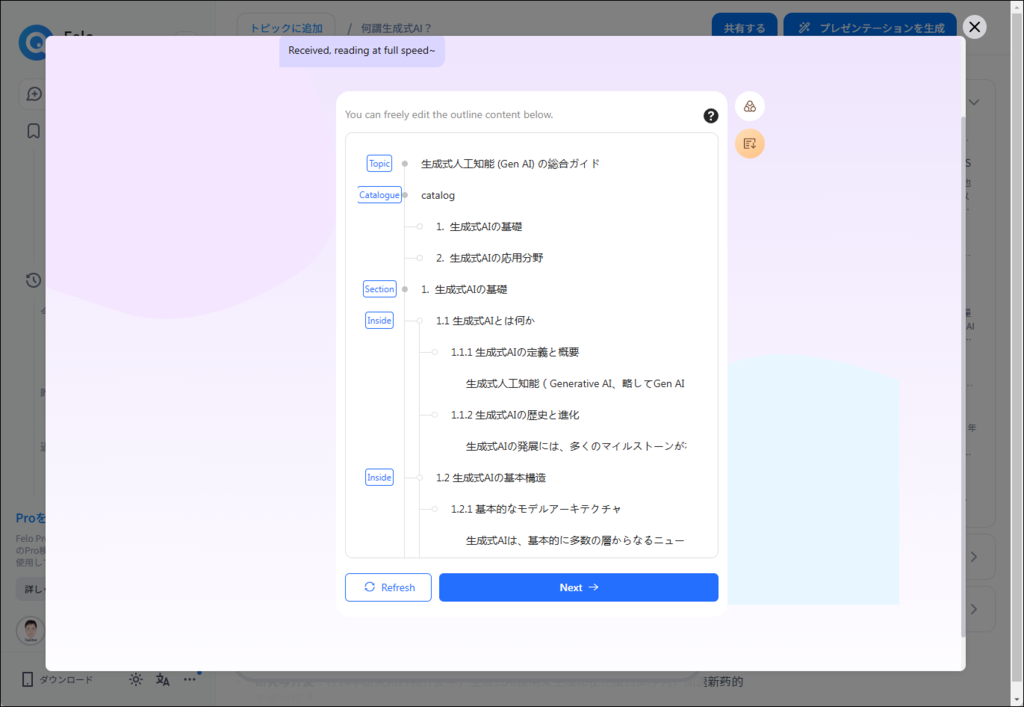Viewport: 1024px width, 707px height.
Task: Edit the topic title 生成式人工知能 (Gen AI) の総合ガイド
Action: (510, 164)
